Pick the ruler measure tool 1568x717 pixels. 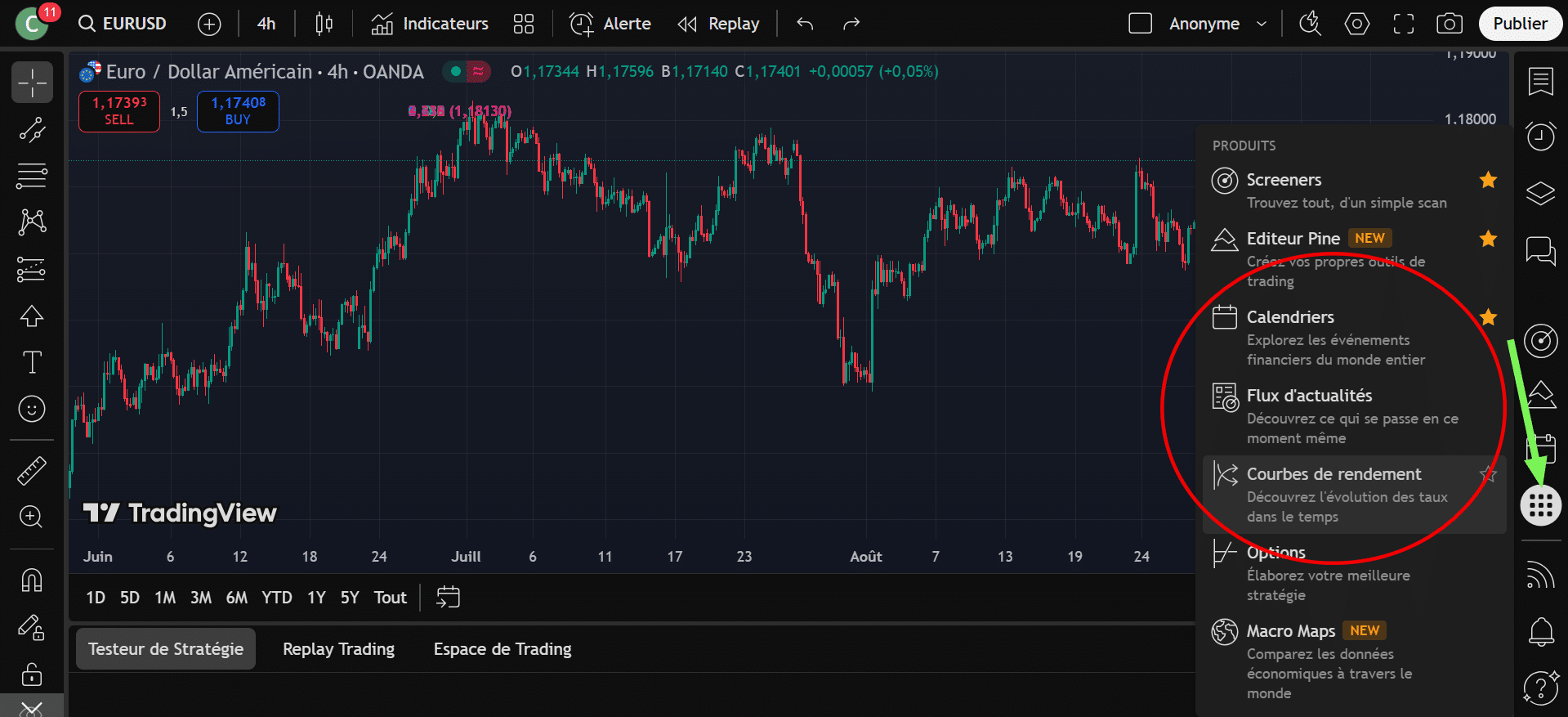tap(32, 471)
